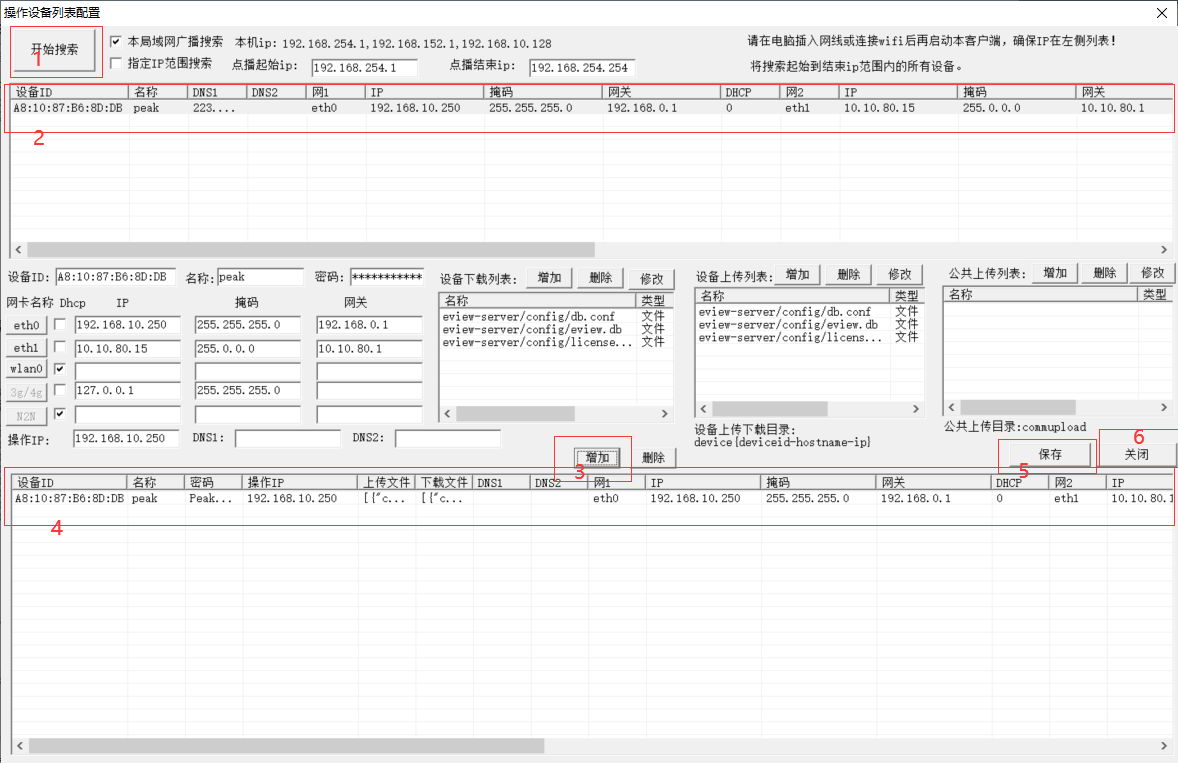Sort top table by 设备ID column header
The width and height of the screenshot is (1178, 763).
coord(70,92)
